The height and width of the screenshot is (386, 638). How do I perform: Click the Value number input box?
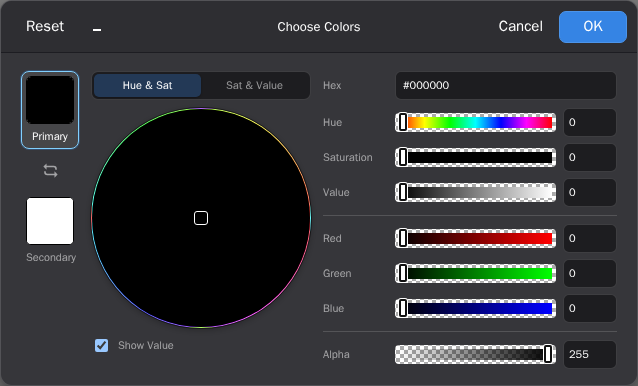click(x=590, y=192)
